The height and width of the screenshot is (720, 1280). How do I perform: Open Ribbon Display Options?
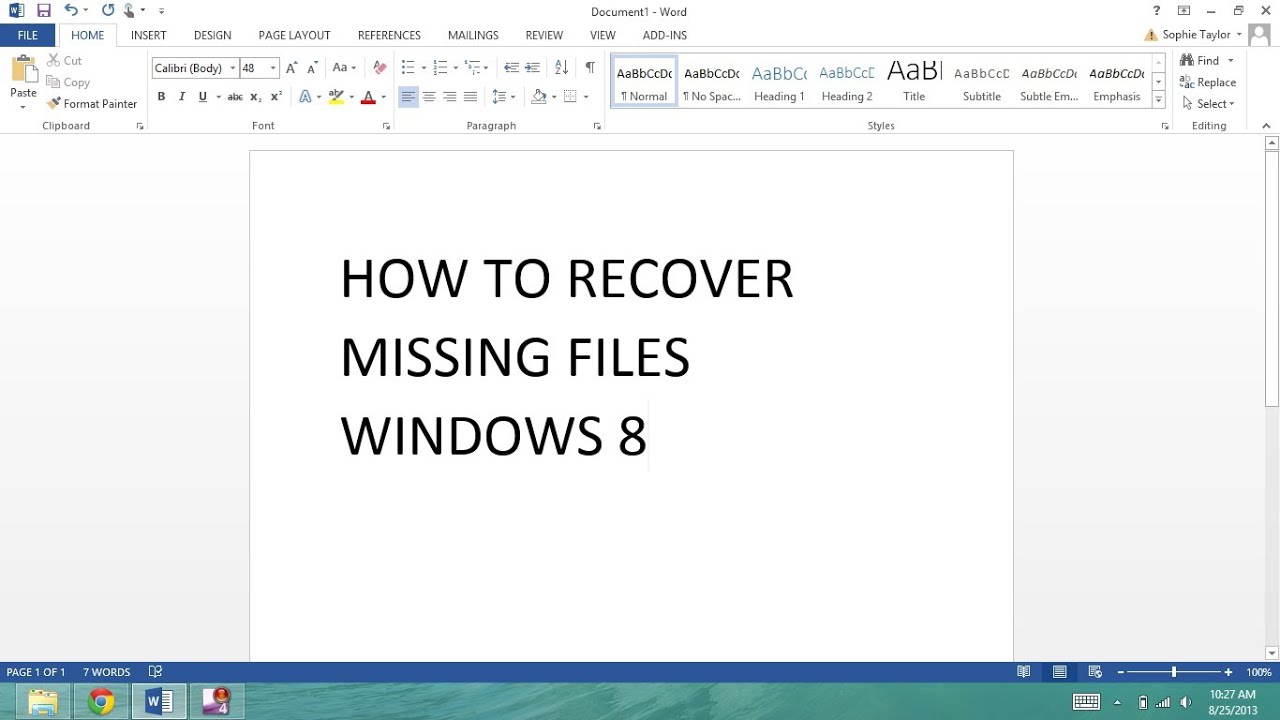click(1184, 11)
